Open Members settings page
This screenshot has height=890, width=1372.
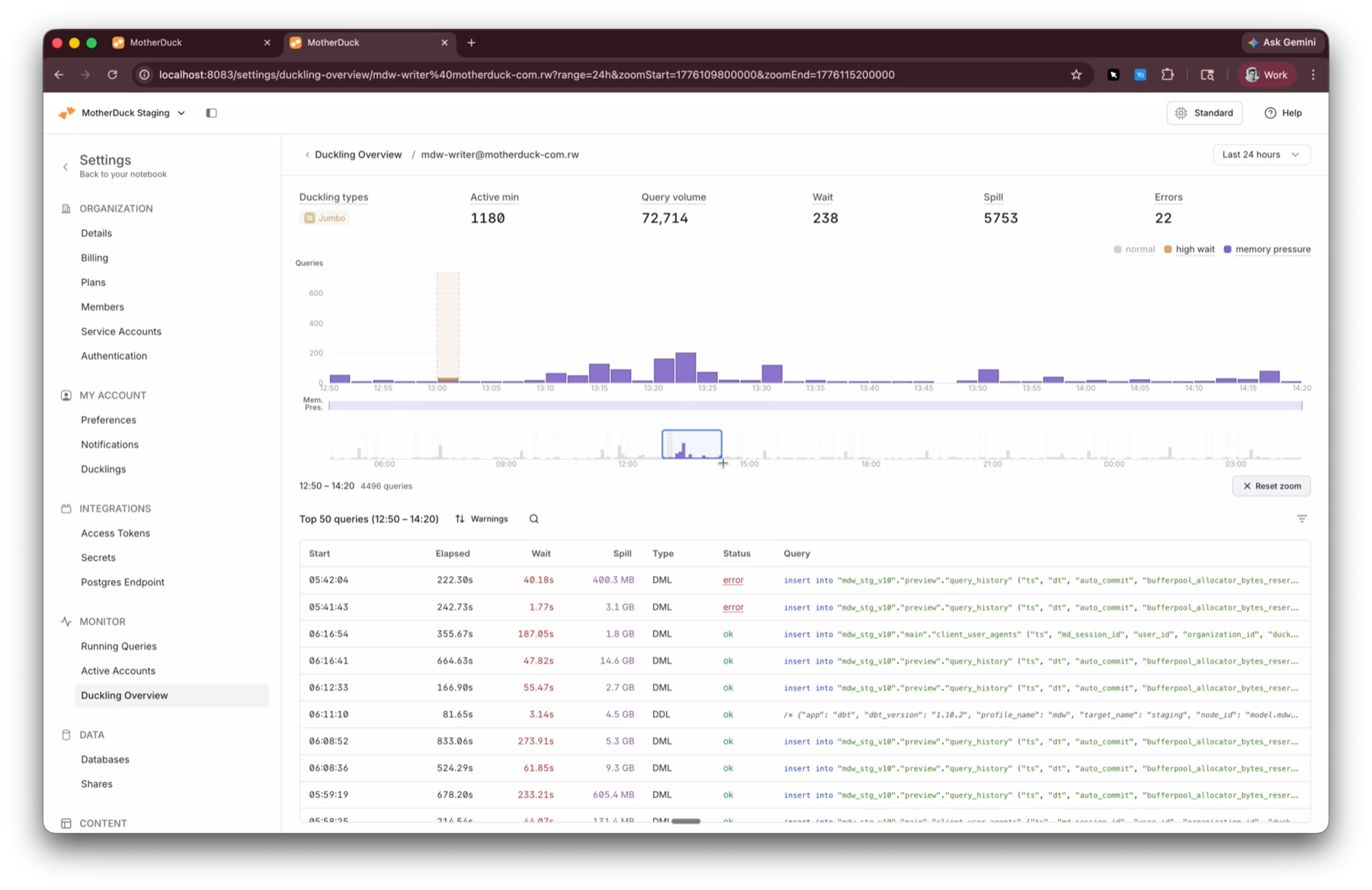(x=102, y=307)
